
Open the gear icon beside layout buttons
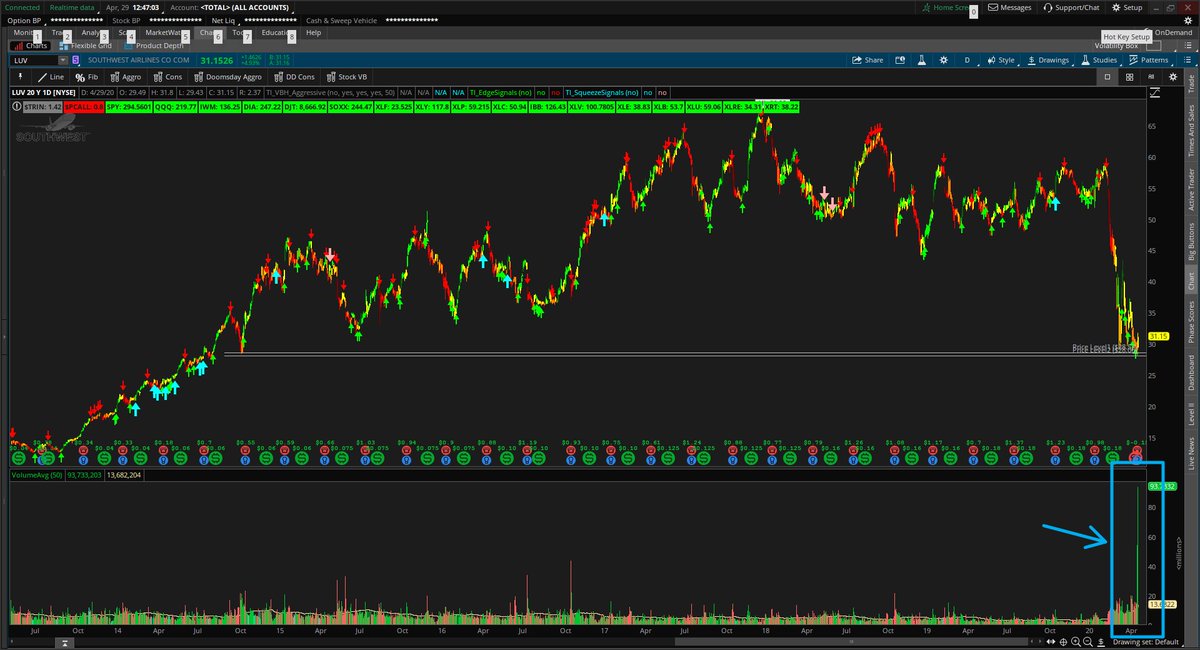tap(1172, 77)
